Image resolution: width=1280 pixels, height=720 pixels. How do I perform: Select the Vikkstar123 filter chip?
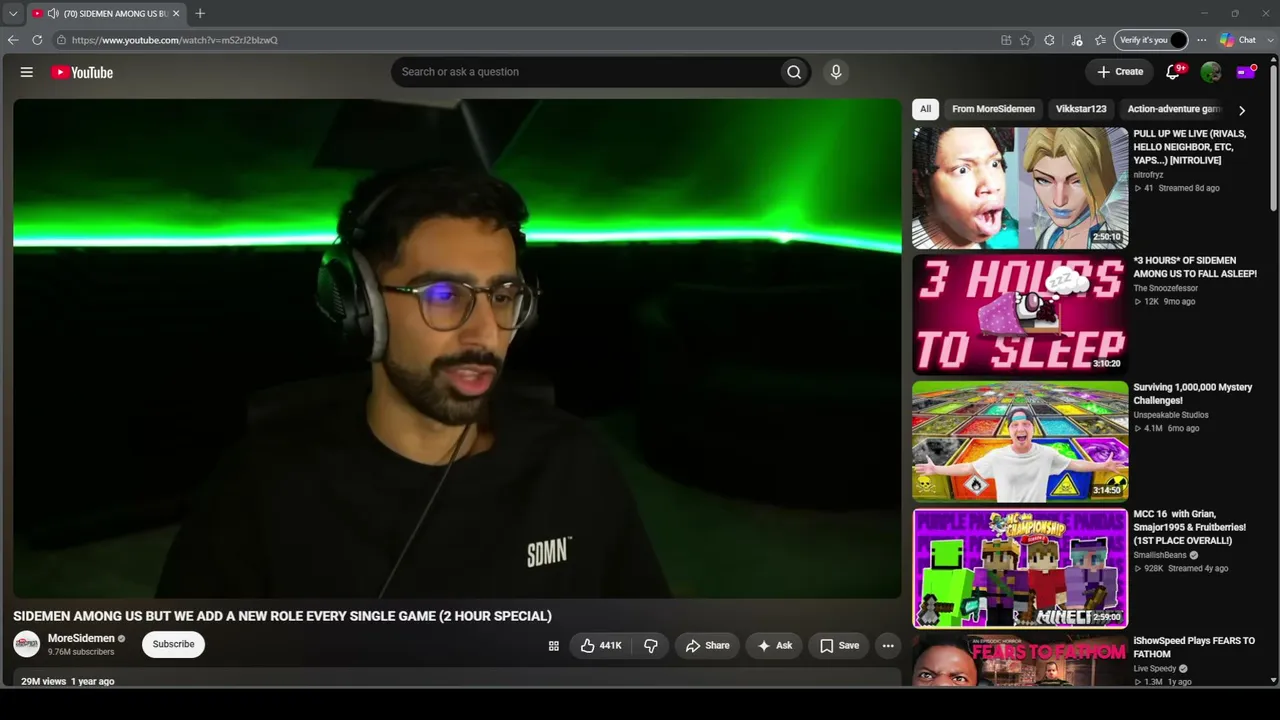(1081, 109)
